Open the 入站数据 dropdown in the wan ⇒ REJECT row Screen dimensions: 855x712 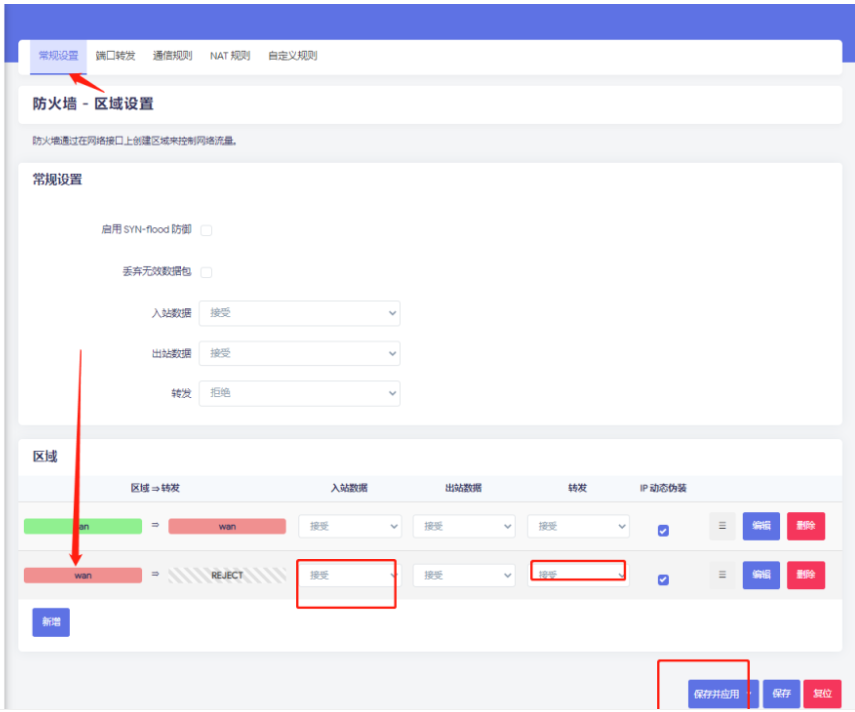coord(349,576)
